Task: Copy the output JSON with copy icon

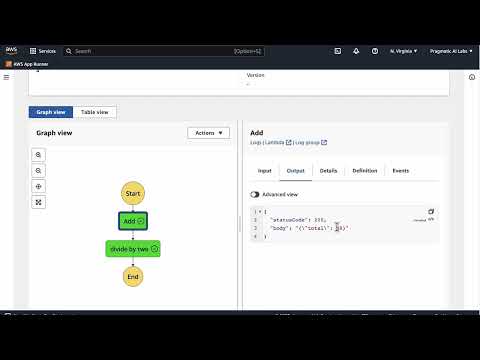Action: [x=431, y=212]
